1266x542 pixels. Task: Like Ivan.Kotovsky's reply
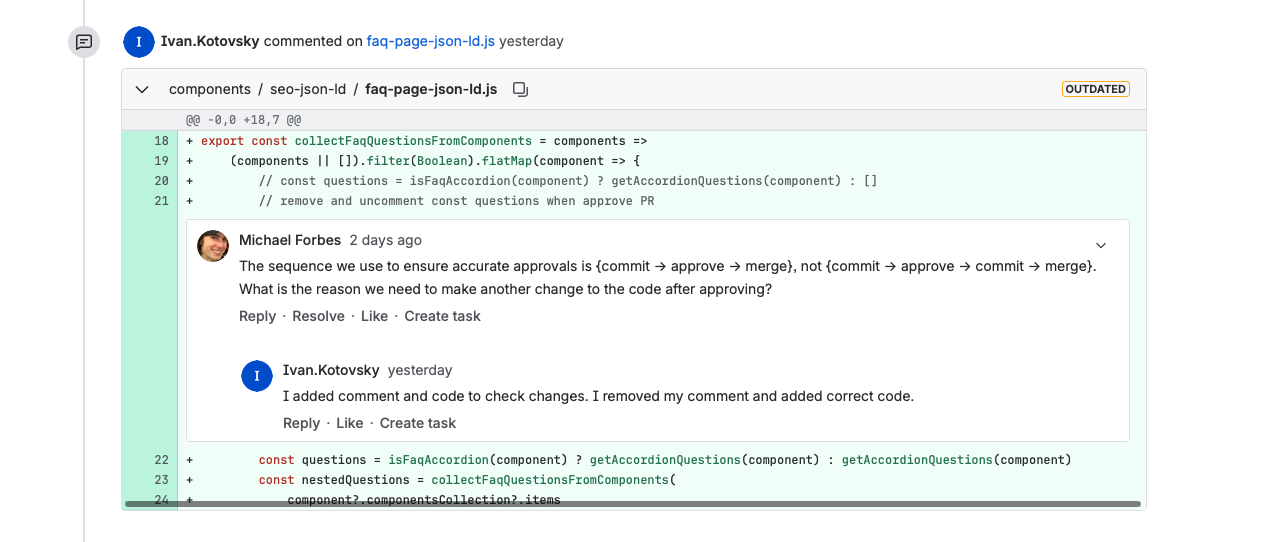[x=350, y=423]
